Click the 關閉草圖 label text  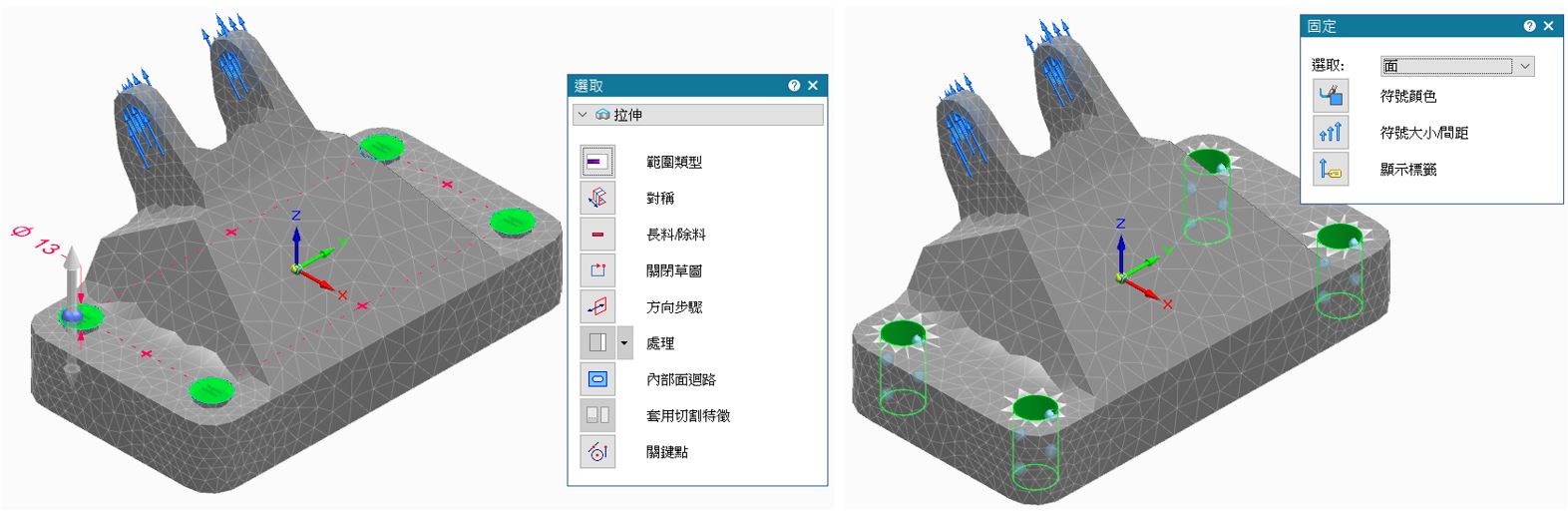click(674, 270)
